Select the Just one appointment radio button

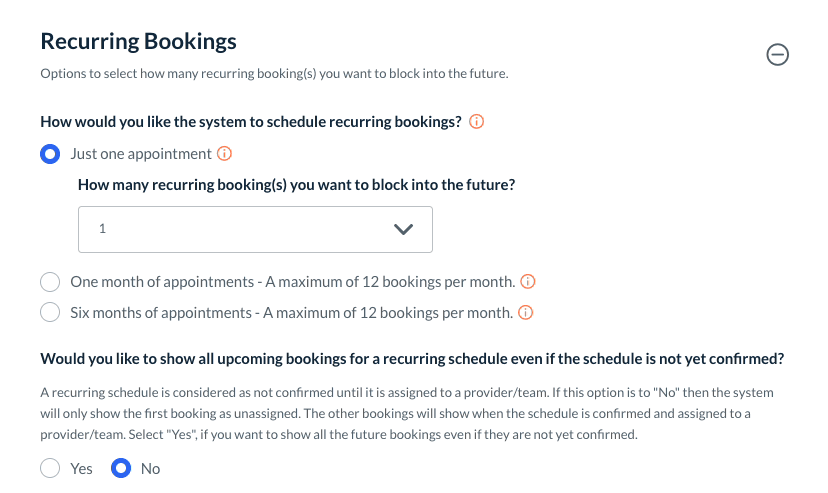coord(50,155)
